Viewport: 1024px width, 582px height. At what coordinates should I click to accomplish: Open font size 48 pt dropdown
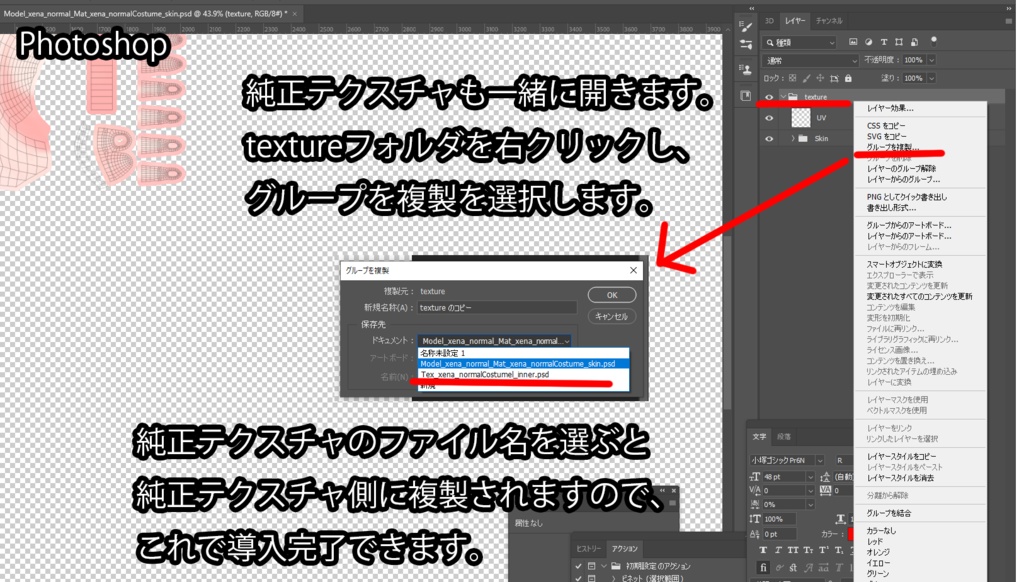coord(810,477)
